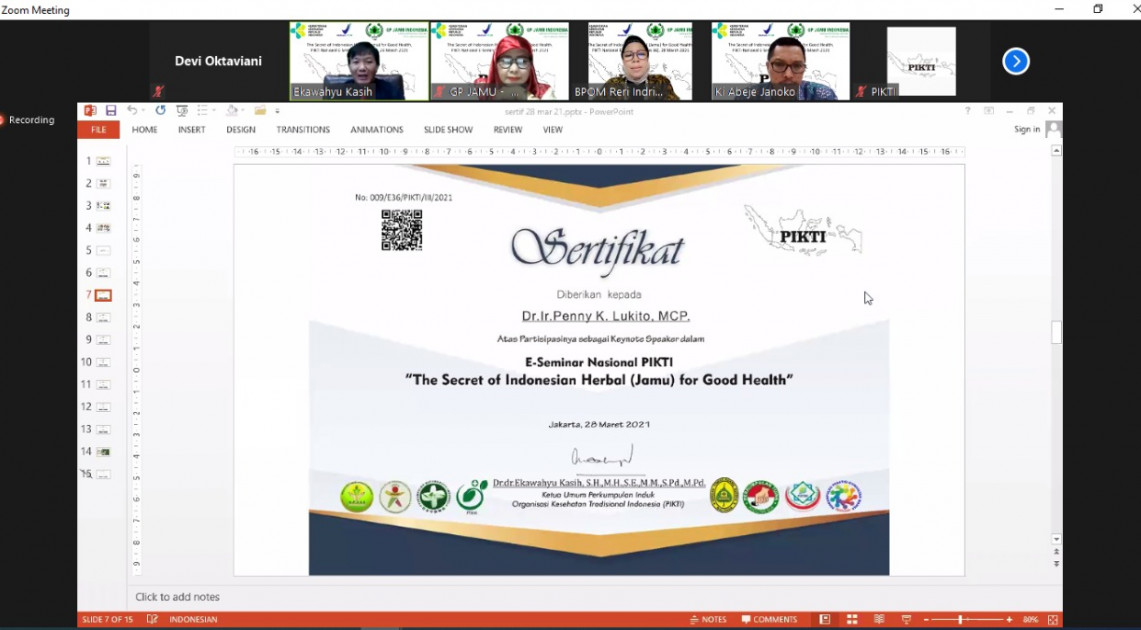The image size is (1141, 630).
Task: Click the INDONESIAN language button
Action: (193, 620)
